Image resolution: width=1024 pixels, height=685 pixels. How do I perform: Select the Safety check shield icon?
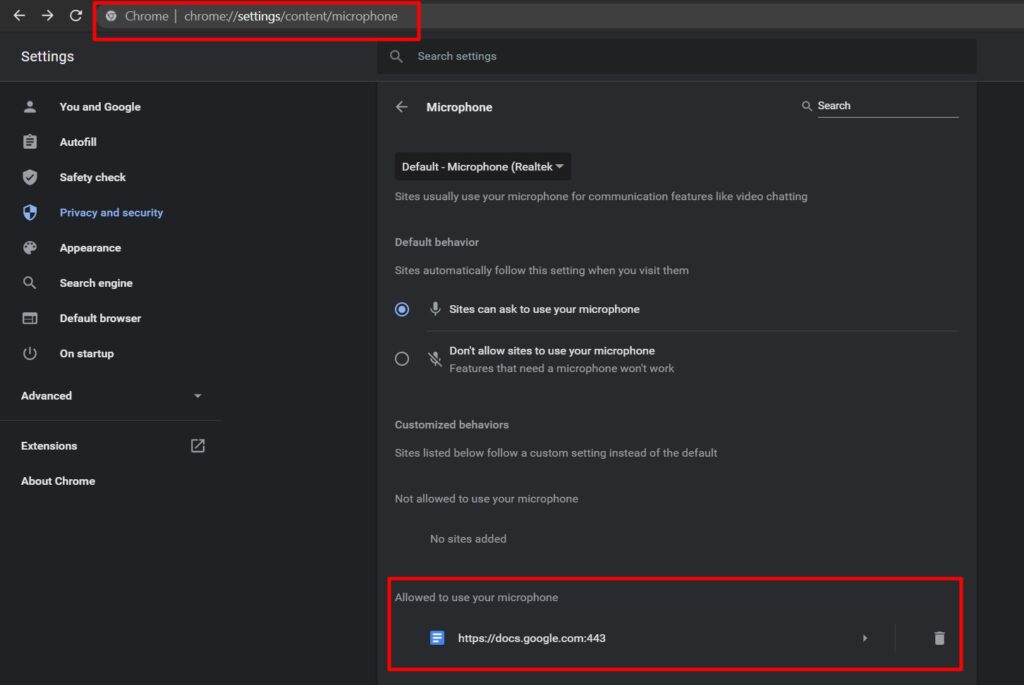point(29,177)
